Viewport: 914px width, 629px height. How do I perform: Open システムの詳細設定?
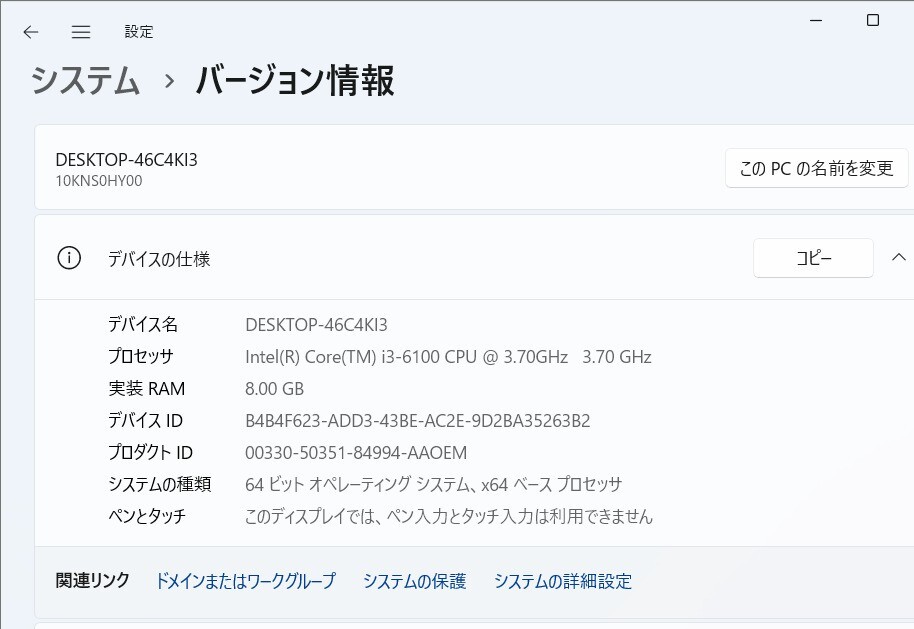[562, 581]
